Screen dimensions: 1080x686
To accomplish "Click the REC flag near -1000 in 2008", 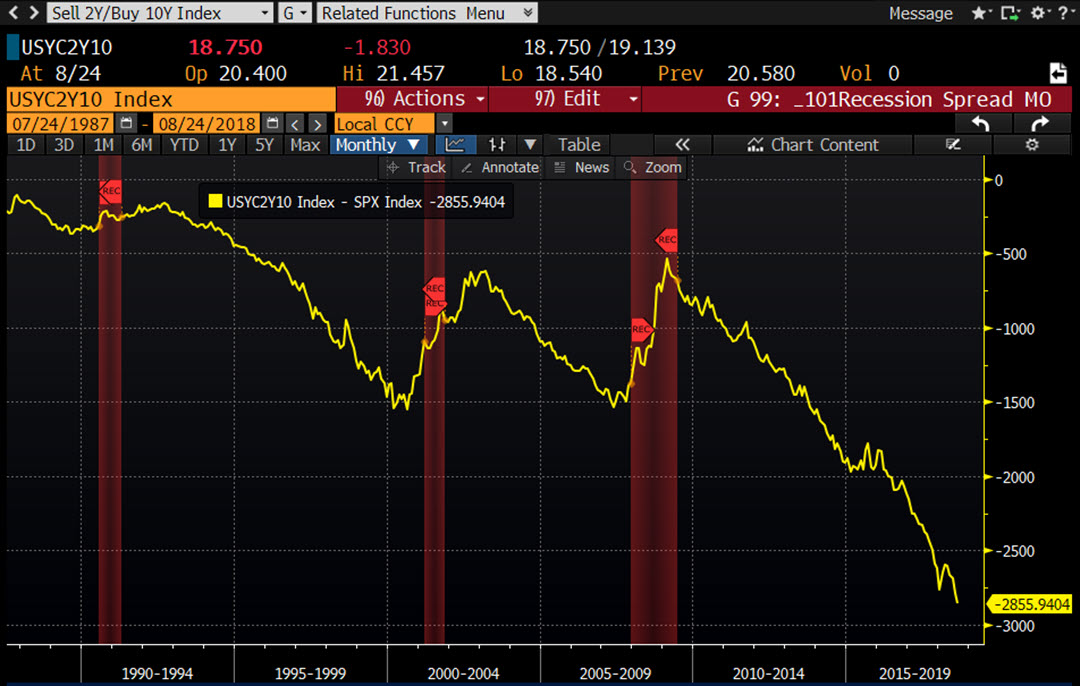I will pos(641,329).
